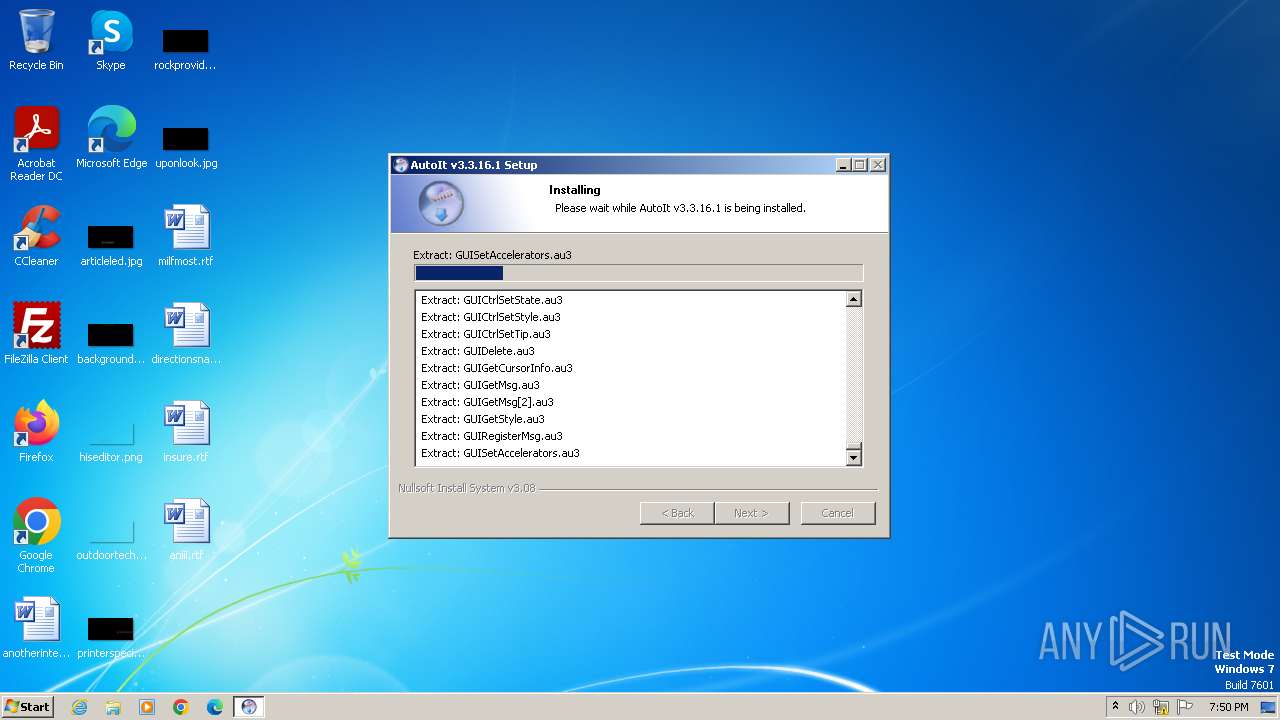Click the Cancel button in Setup

pos(838,513)
